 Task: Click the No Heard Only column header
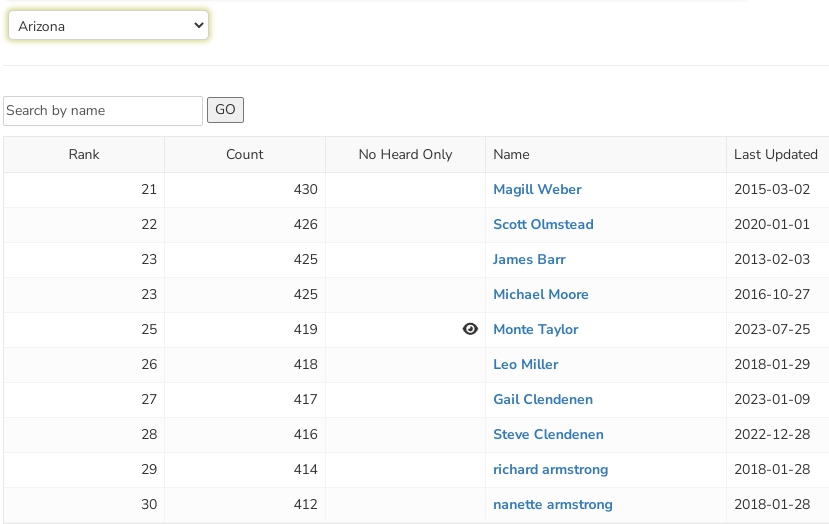pyautogui.click(x=405, y=154)
